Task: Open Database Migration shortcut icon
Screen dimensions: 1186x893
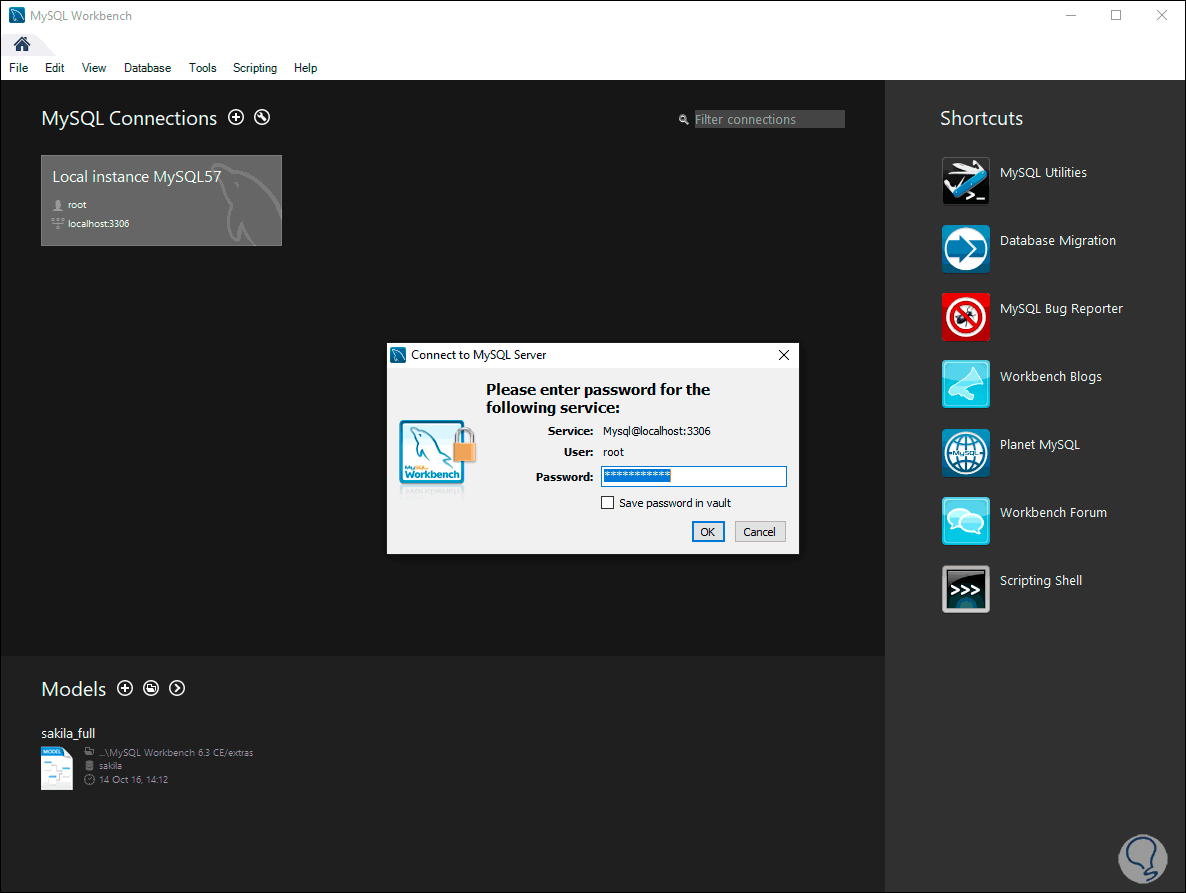Action: pos(965,249)
